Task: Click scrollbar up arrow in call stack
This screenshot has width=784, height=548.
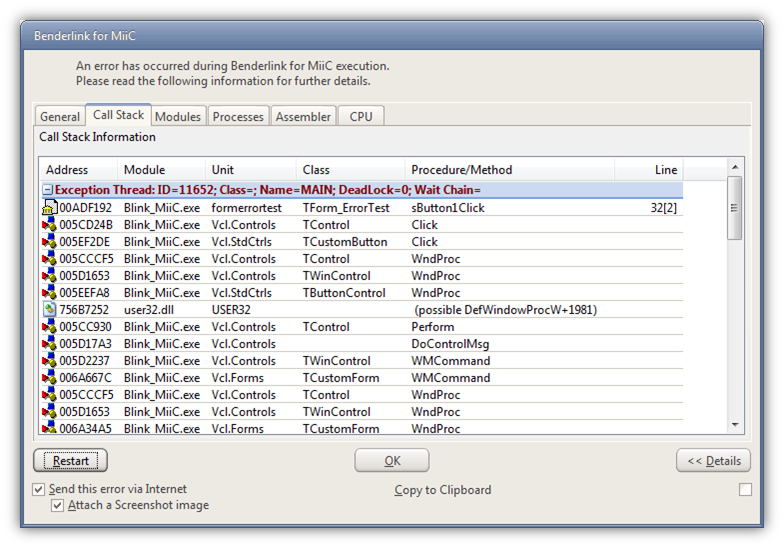Action: (x=736, y=167)
